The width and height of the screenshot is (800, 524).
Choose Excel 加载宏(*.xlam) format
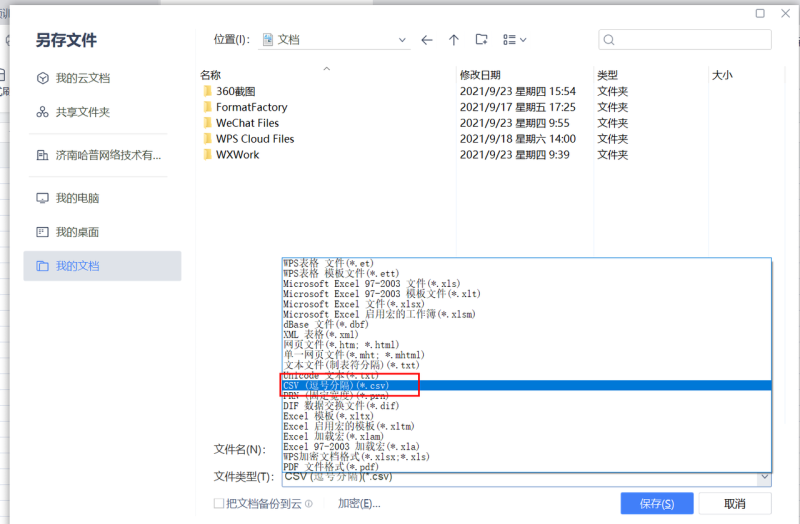point(527,436)
